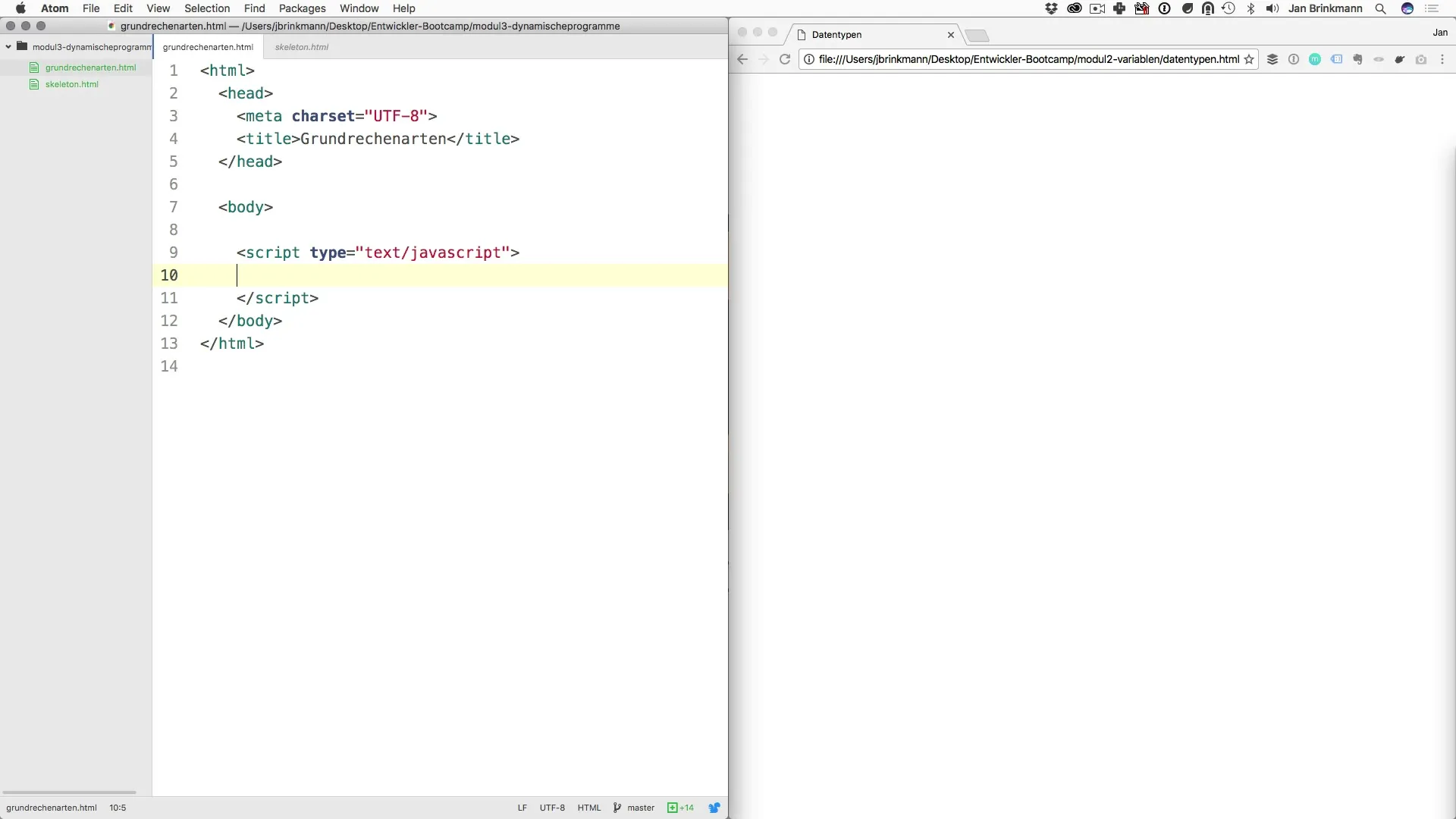Open the Find menu
The image size is (1456, 819).
pyautogui.click(x=254, y=8)
